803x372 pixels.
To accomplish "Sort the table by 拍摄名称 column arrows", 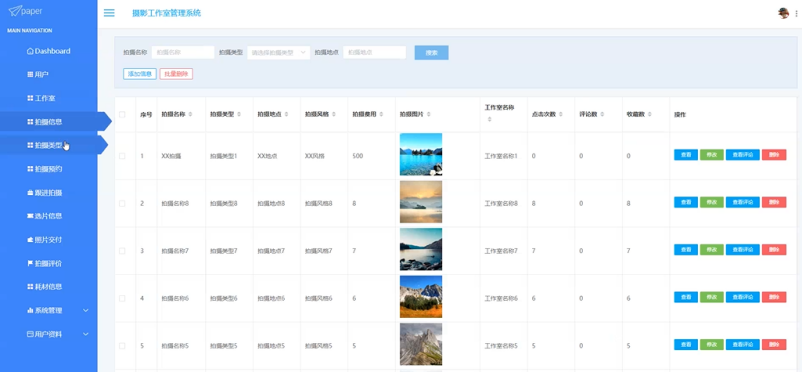I will tap(191, 115).
